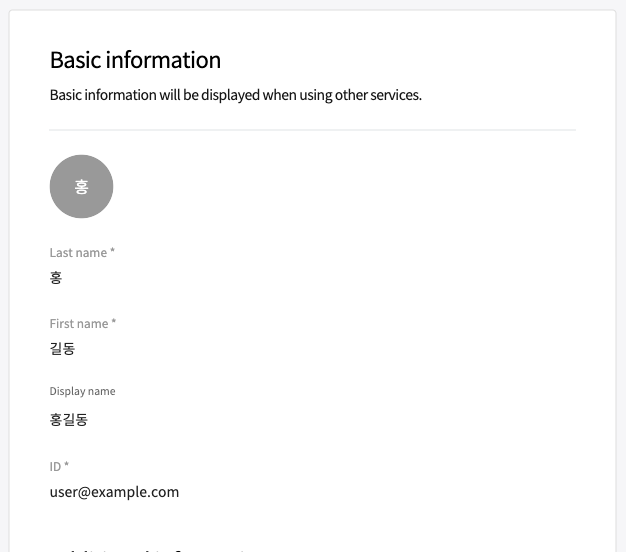Click the 'ID' field label

click(55, 466)
